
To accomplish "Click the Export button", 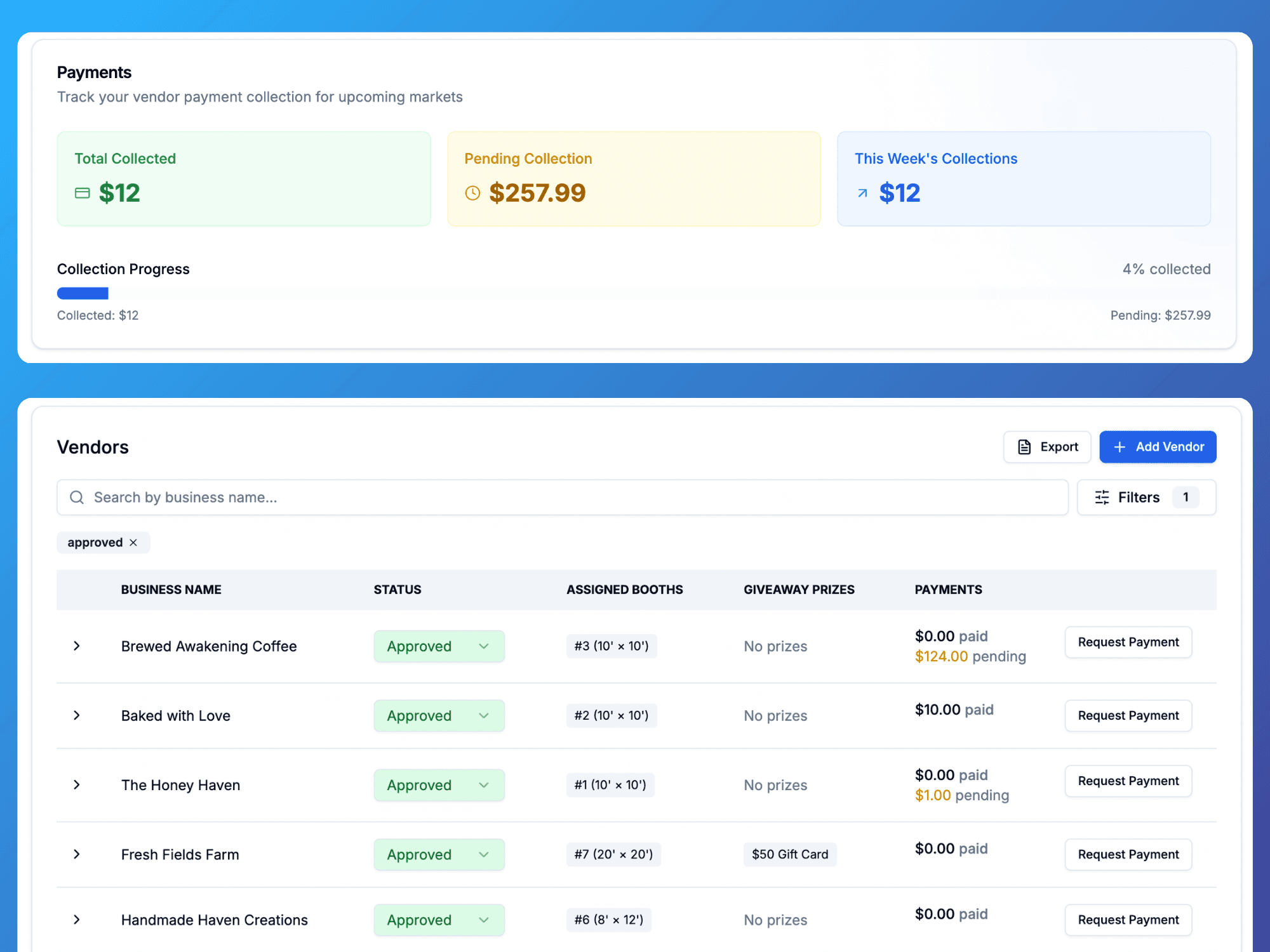I will click(1047, 447).
